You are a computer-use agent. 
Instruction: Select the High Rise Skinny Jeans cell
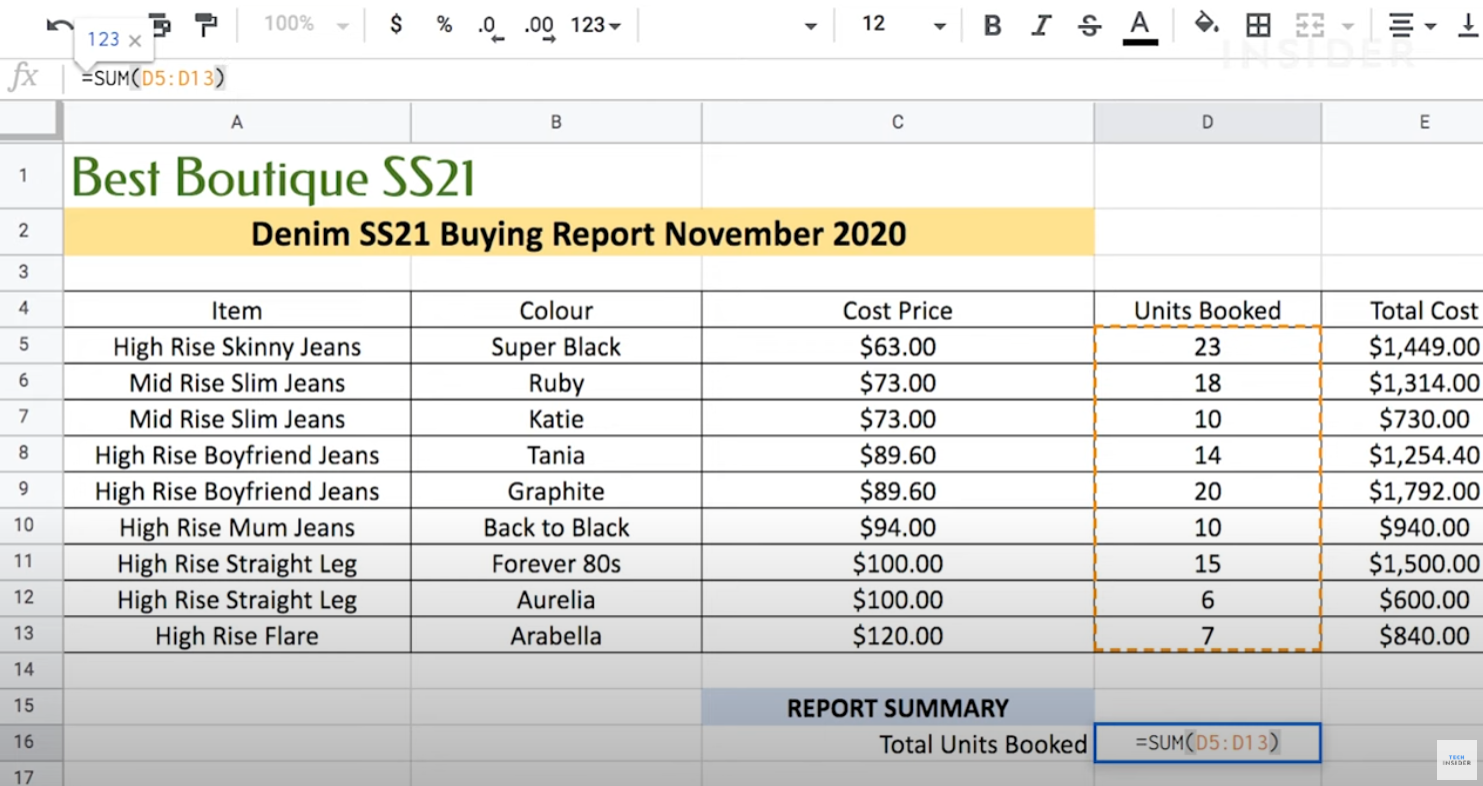237,346
